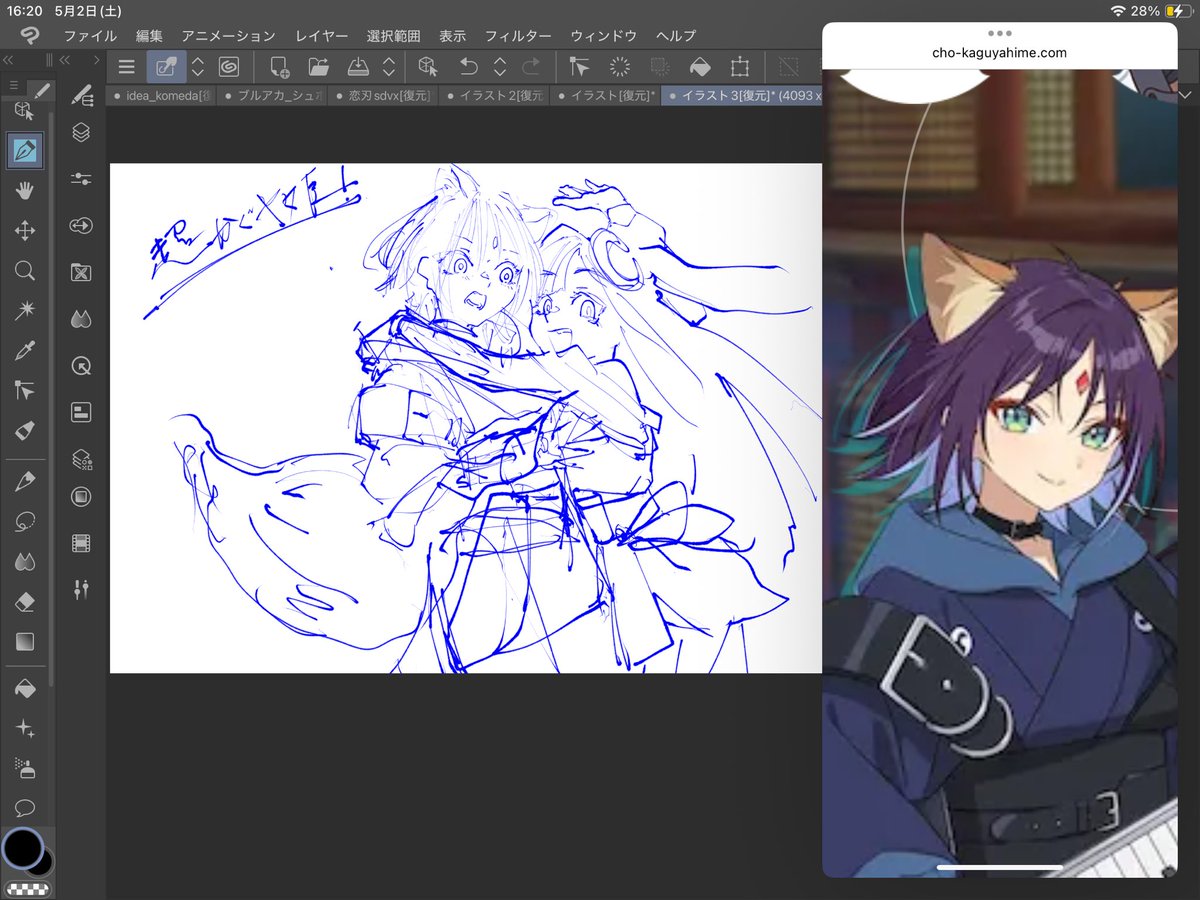Select transparent checkered color

click(x=28, y=889)
